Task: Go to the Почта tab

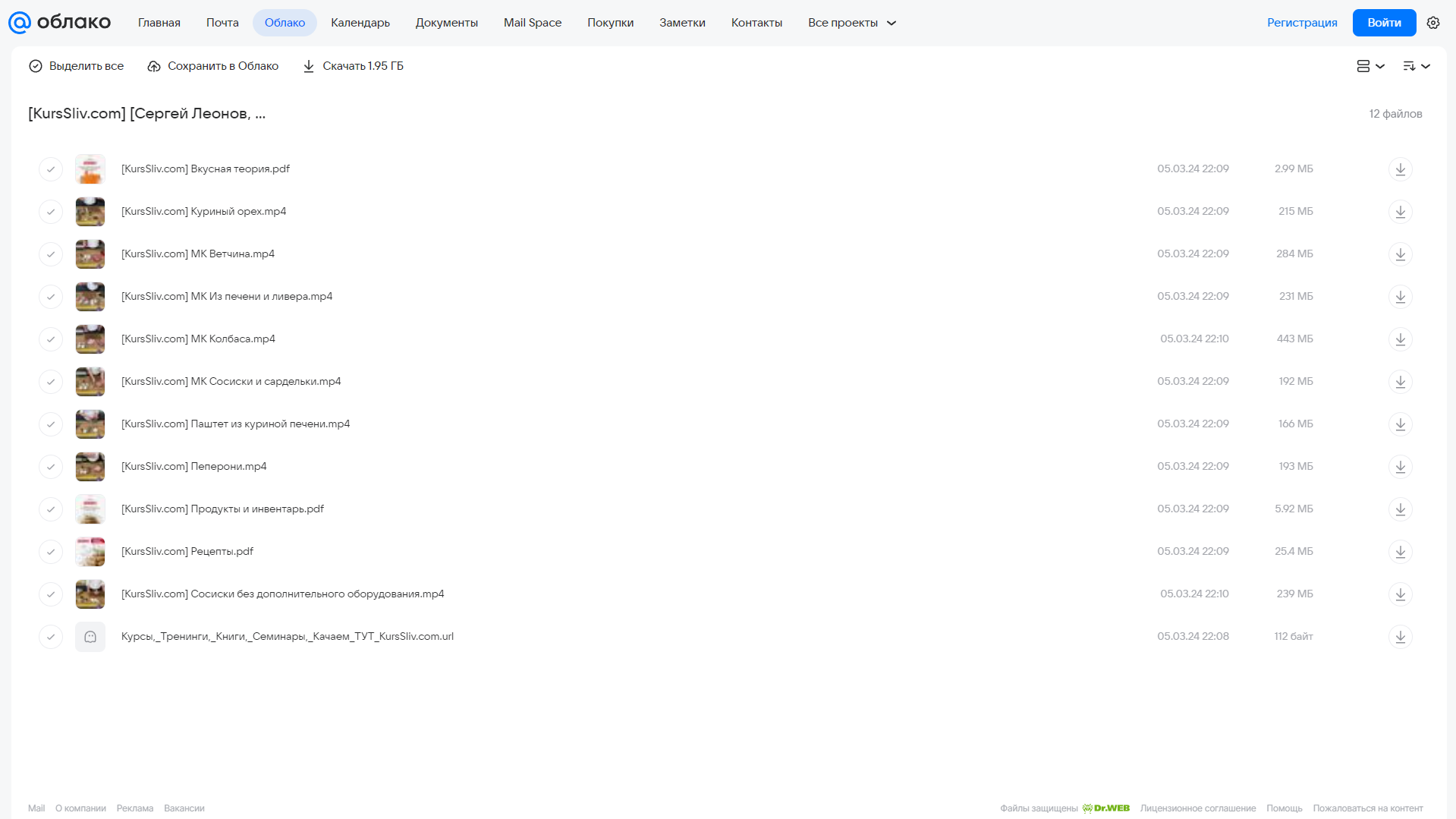Action: coord(222,23)
